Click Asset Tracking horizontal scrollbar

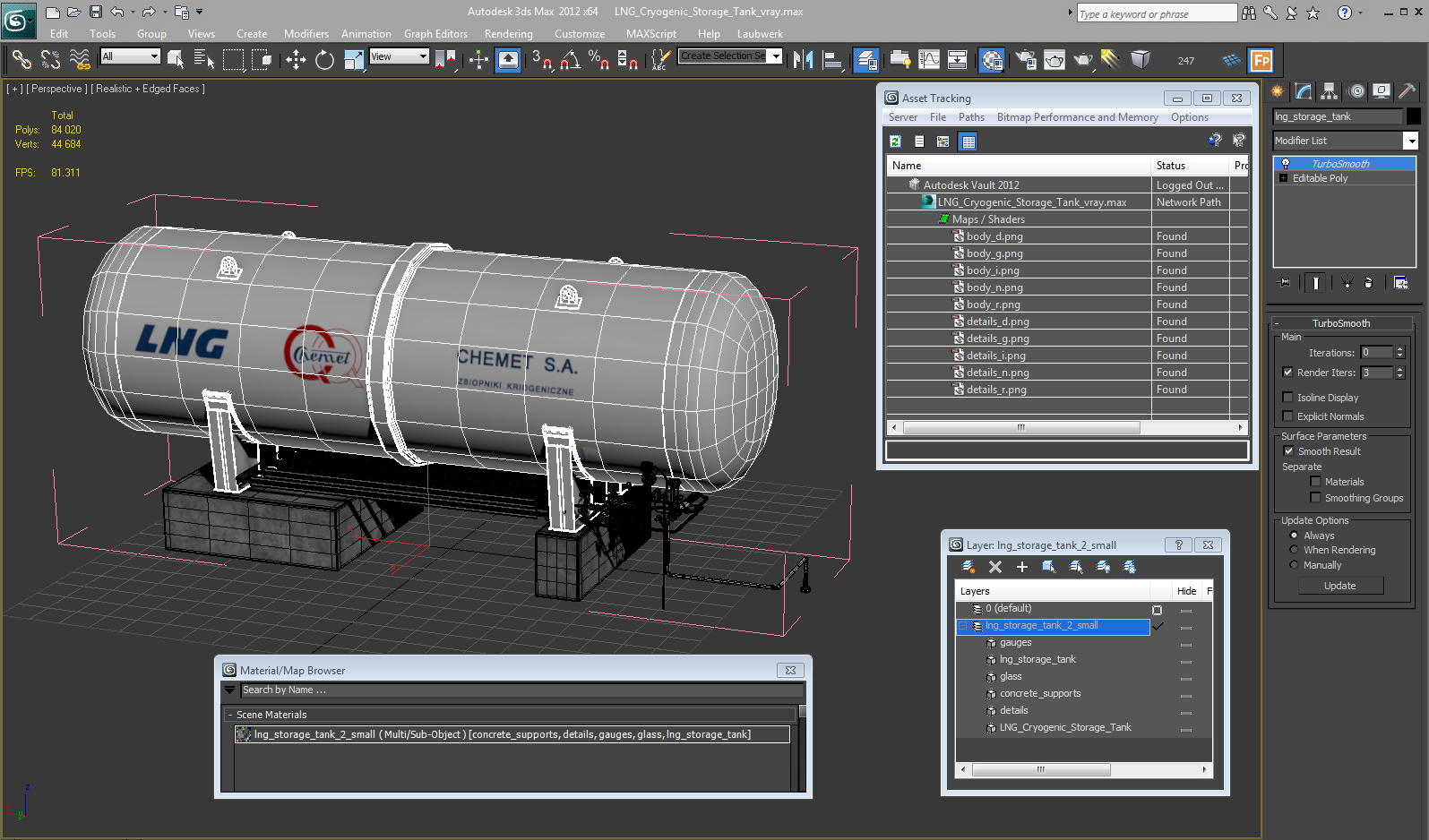coord(1020,428)
